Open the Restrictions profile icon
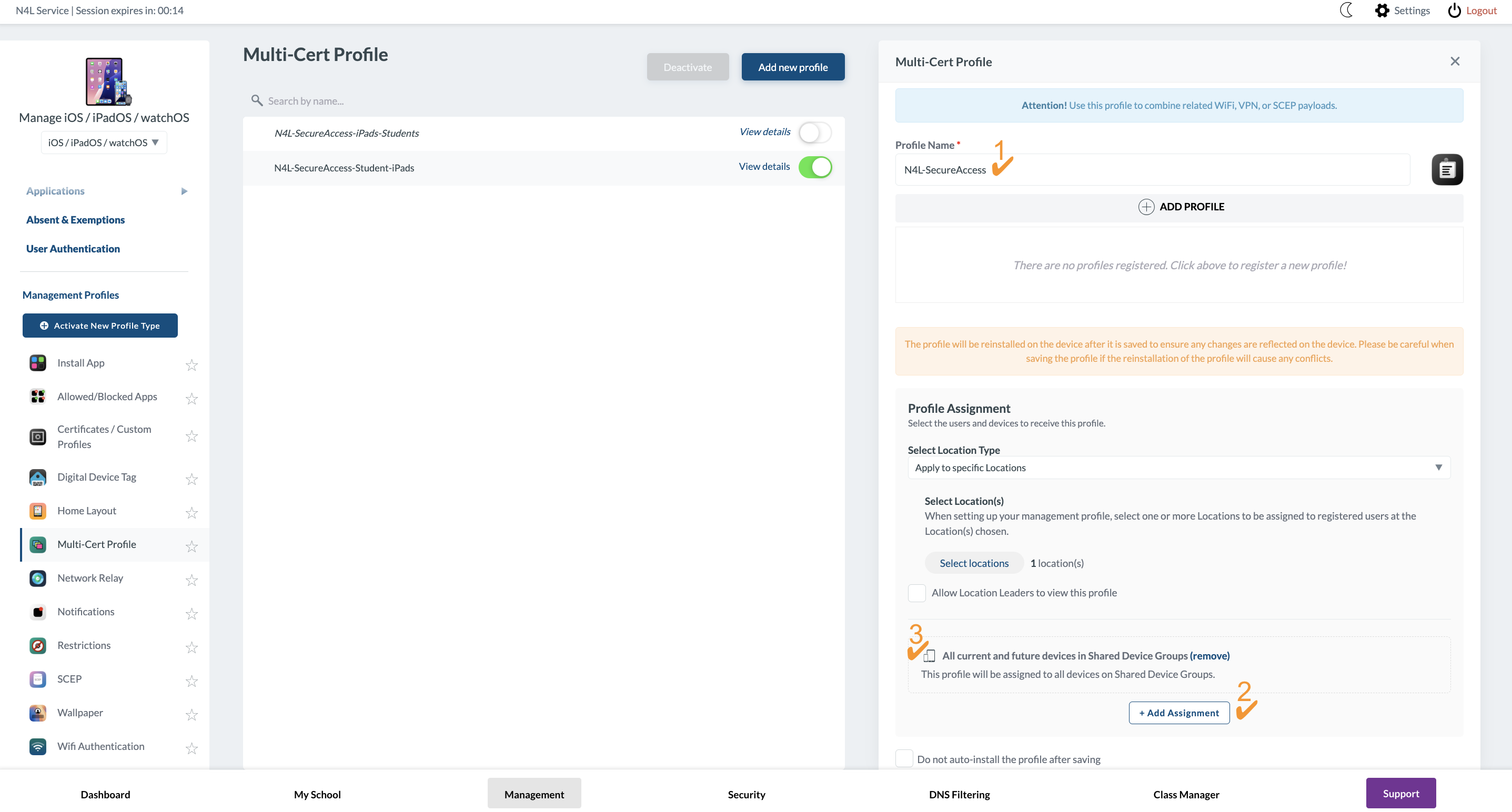Image resolution: width=1512 pixels, height=812 pixels. [x=37, y=645]
